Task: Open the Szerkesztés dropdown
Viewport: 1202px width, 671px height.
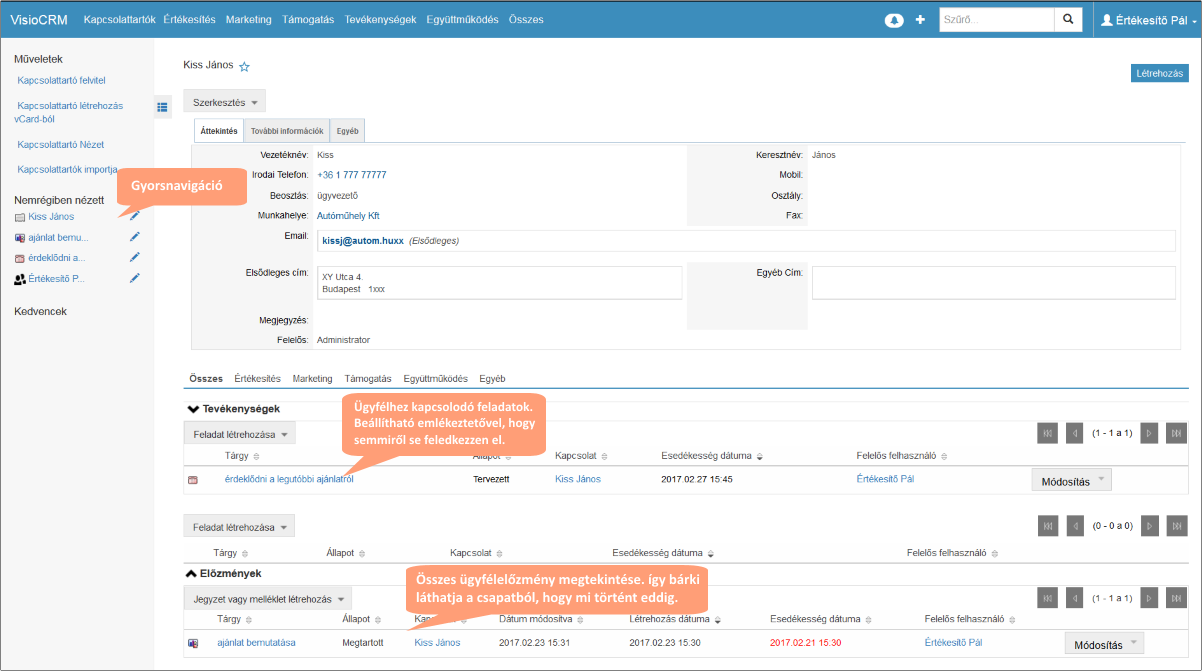Action: click(x=224, y=102)
